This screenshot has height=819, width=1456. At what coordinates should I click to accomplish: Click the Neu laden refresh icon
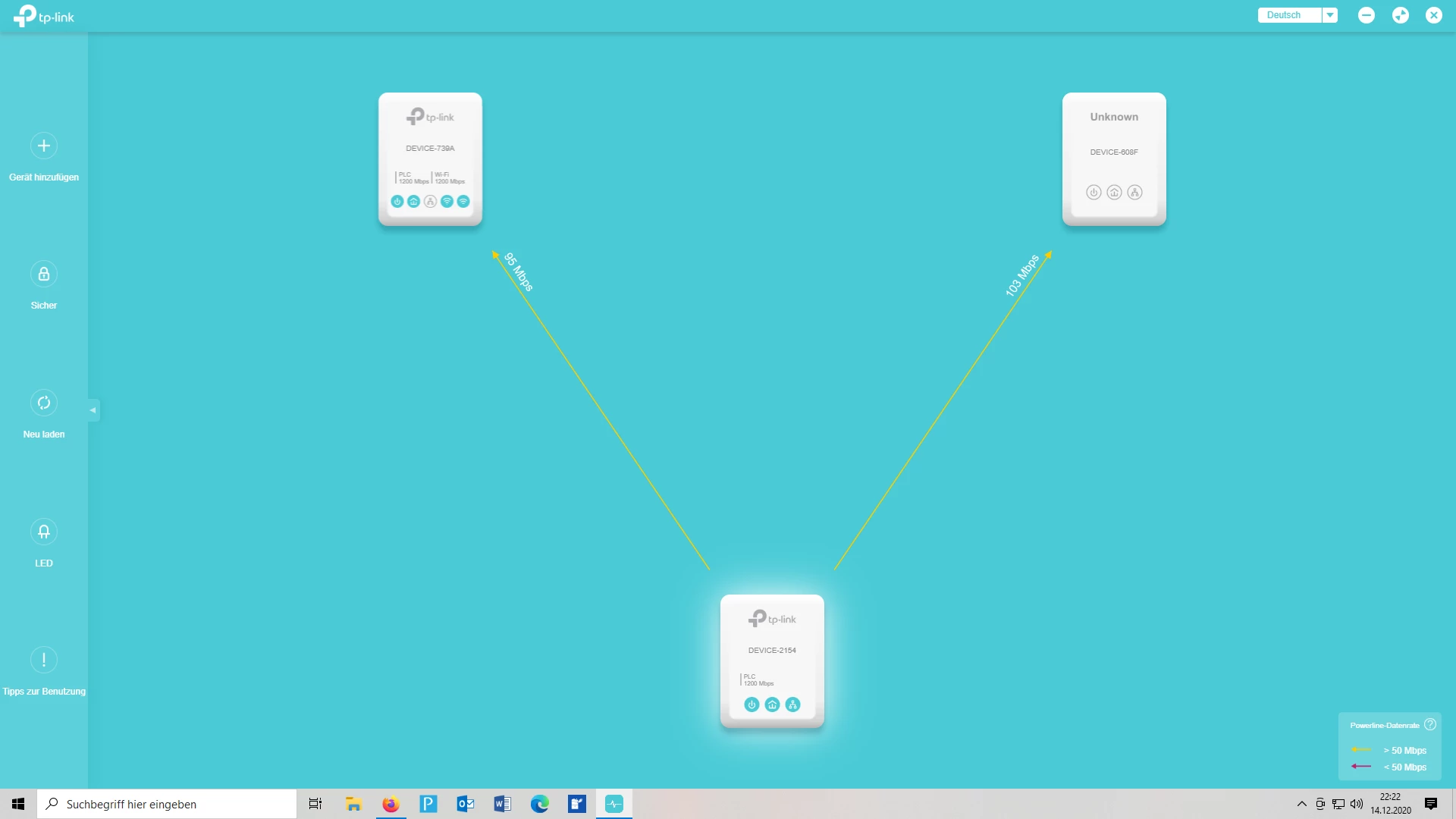point(44,403)
